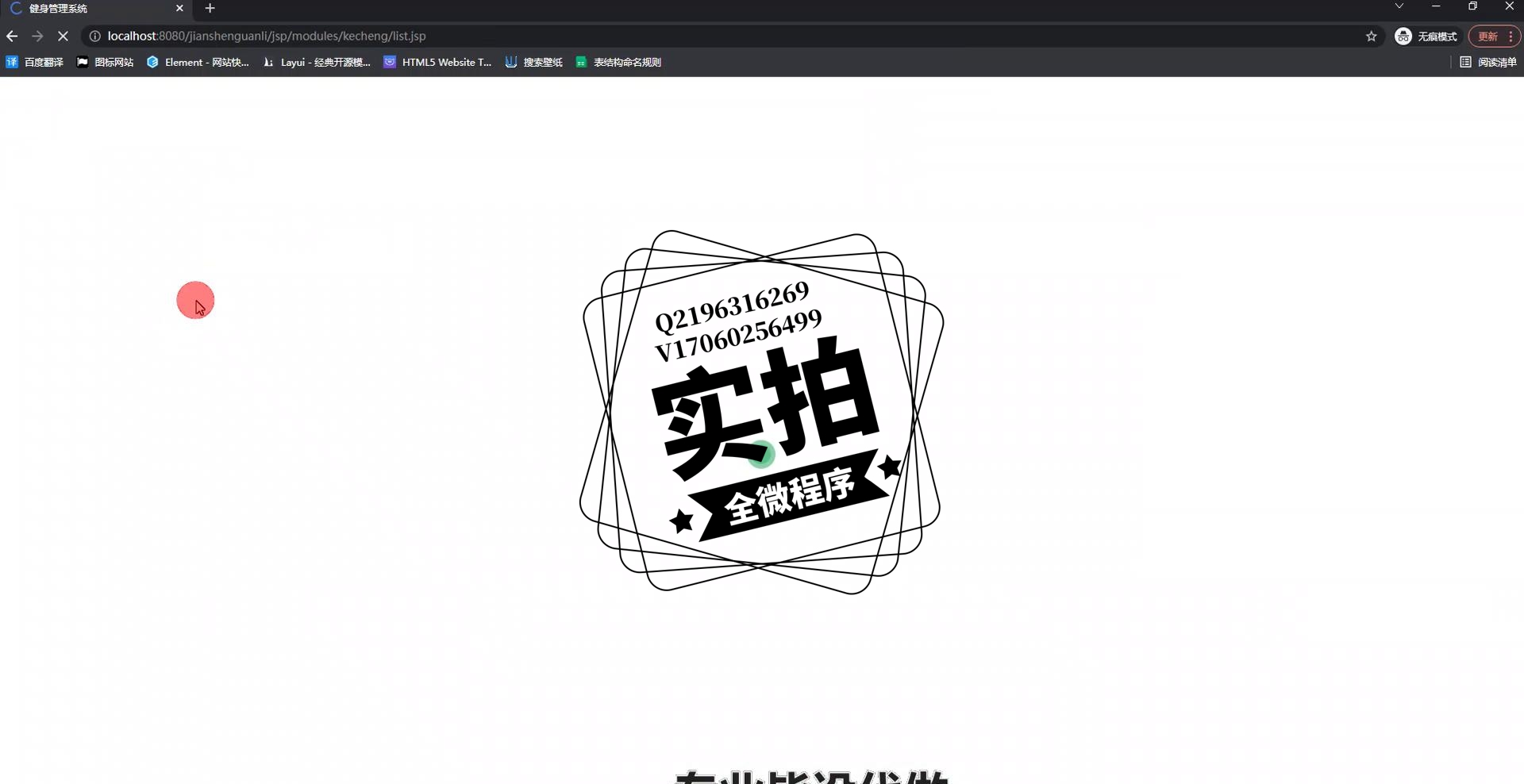
Task: Bookmark this page with star
Action: pyautogui.click(x=1371, y=37)
